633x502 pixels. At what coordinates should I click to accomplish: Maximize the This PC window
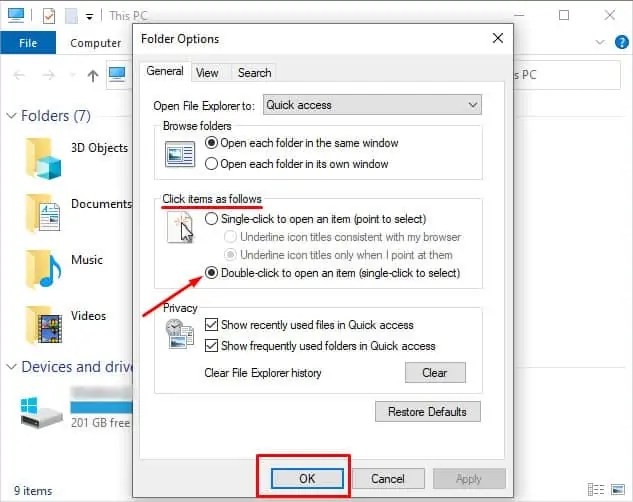(x=564, y=15)
